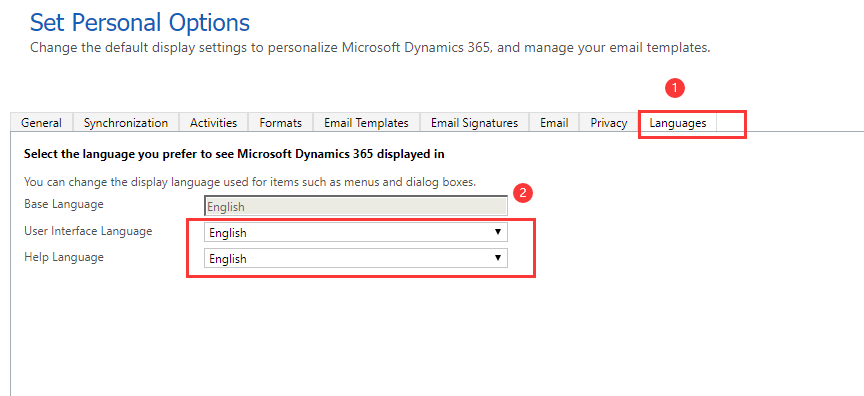Switch to the Email Templates tab
Viewport: 864px width, 396px height.
(x=366, y=123)
